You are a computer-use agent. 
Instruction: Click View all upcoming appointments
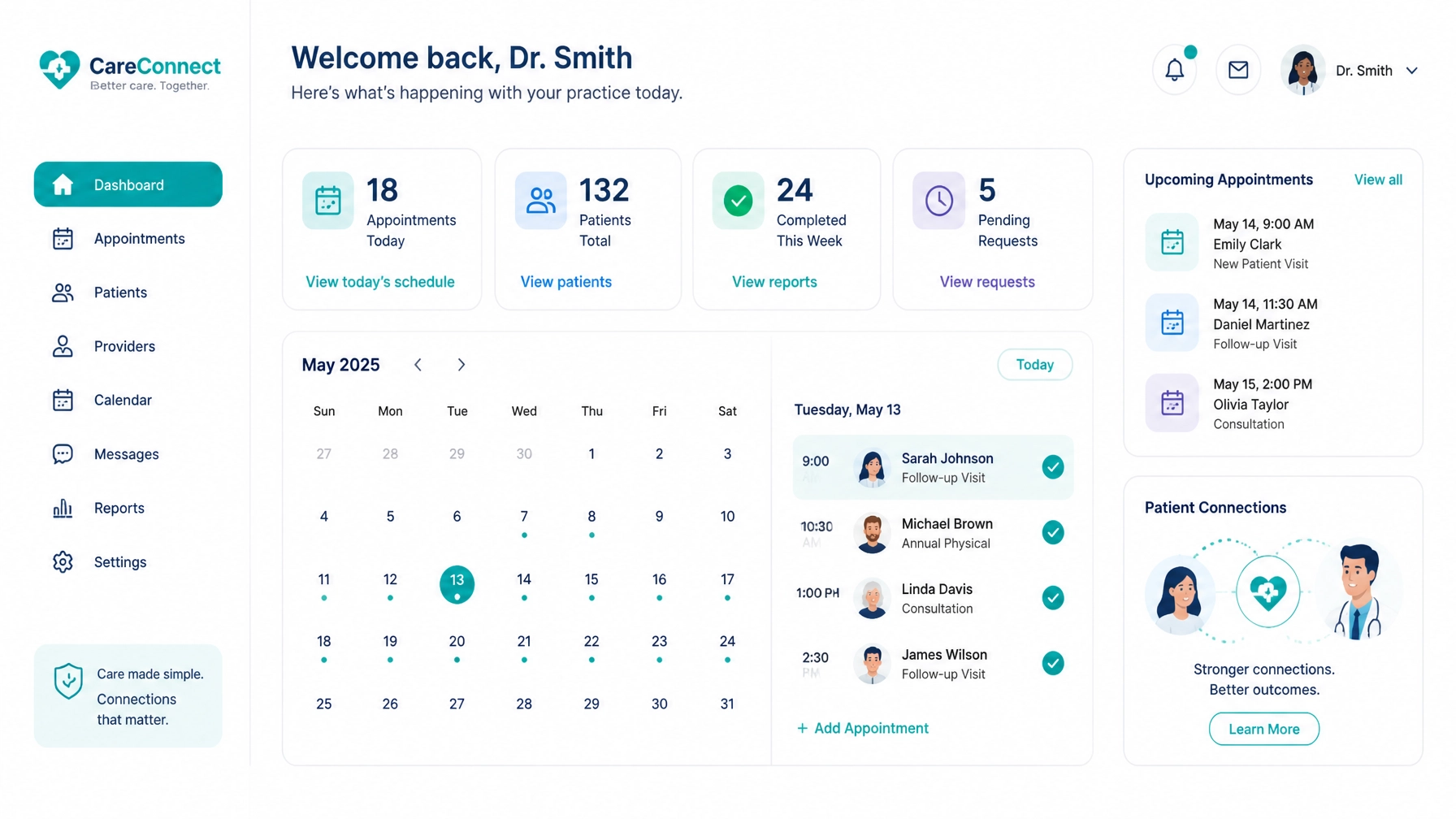point(1378,180)
